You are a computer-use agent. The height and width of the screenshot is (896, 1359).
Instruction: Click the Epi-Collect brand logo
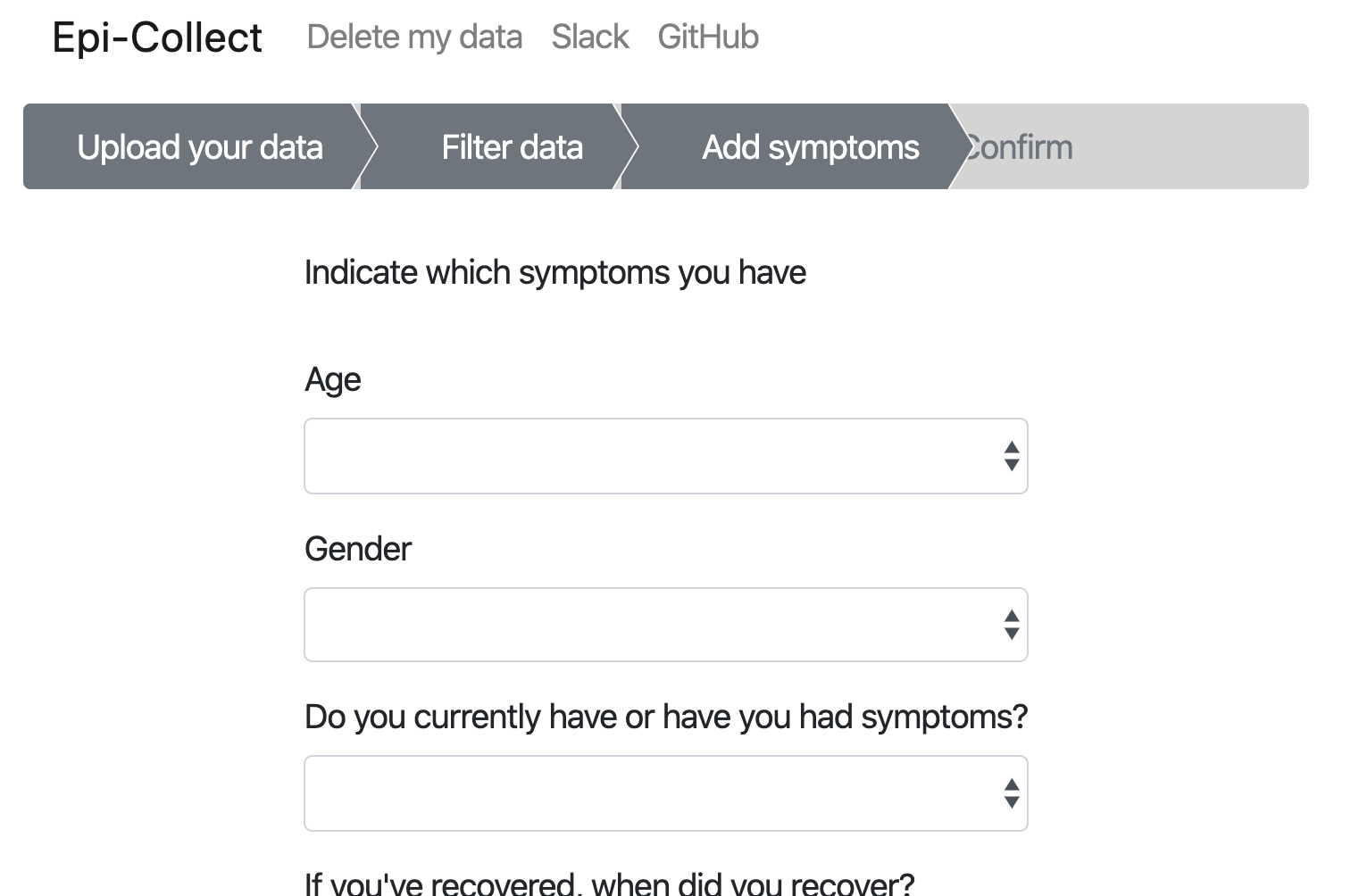(157, 37)
